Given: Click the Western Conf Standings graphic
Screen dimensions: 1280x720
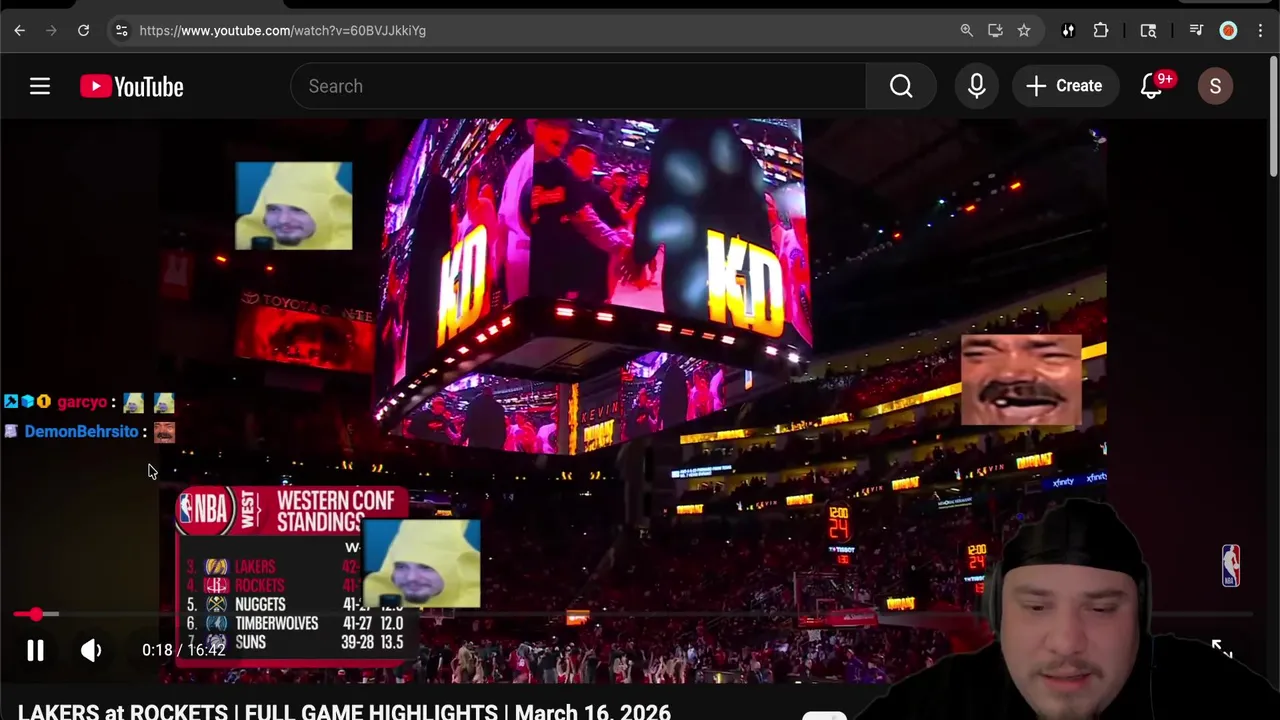Looking at the screenshot, I should click(293, 576).
